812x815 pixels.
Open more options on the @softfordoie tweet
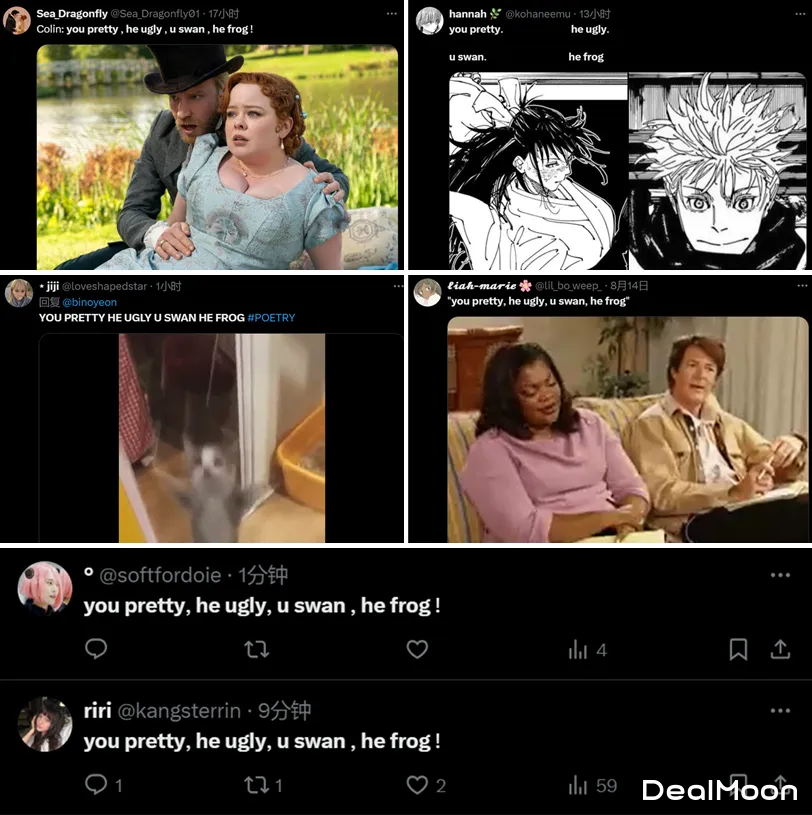(780, 575)
